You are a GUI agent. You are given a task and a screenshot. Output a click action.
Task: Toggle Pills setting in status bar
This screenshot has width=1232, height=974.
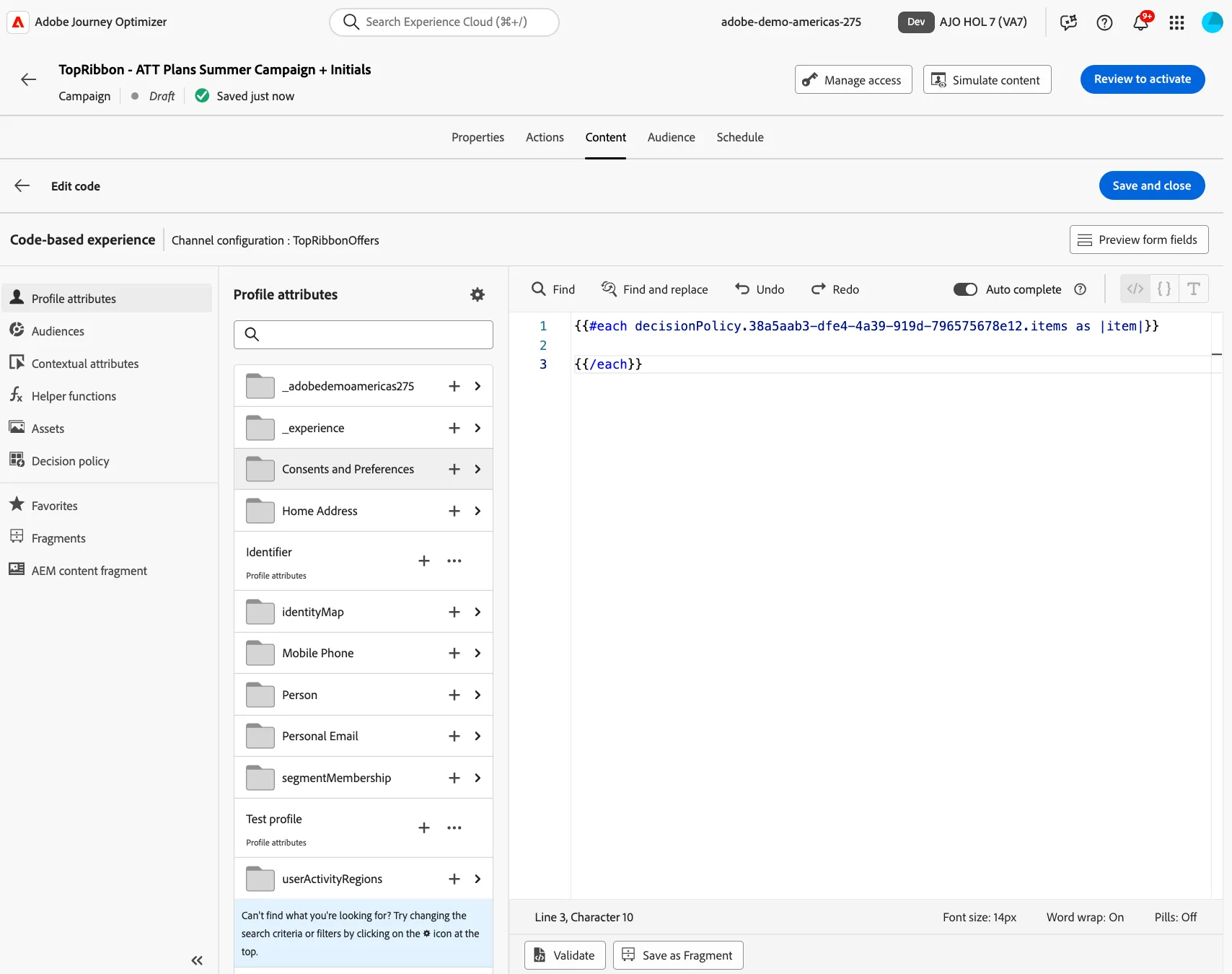click(1175, 917)
